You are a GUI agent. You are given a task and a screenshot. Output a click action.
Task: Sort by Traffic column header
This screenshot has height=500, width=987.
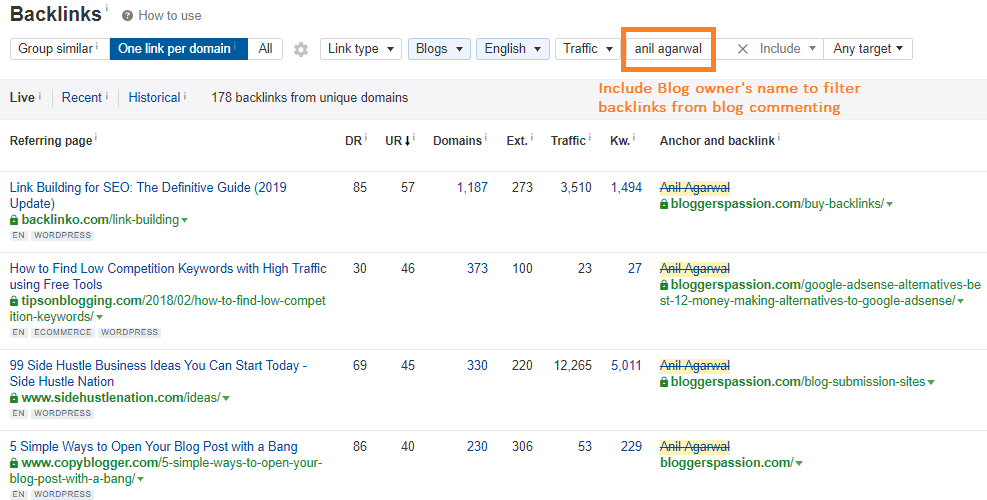coord(568,141)
